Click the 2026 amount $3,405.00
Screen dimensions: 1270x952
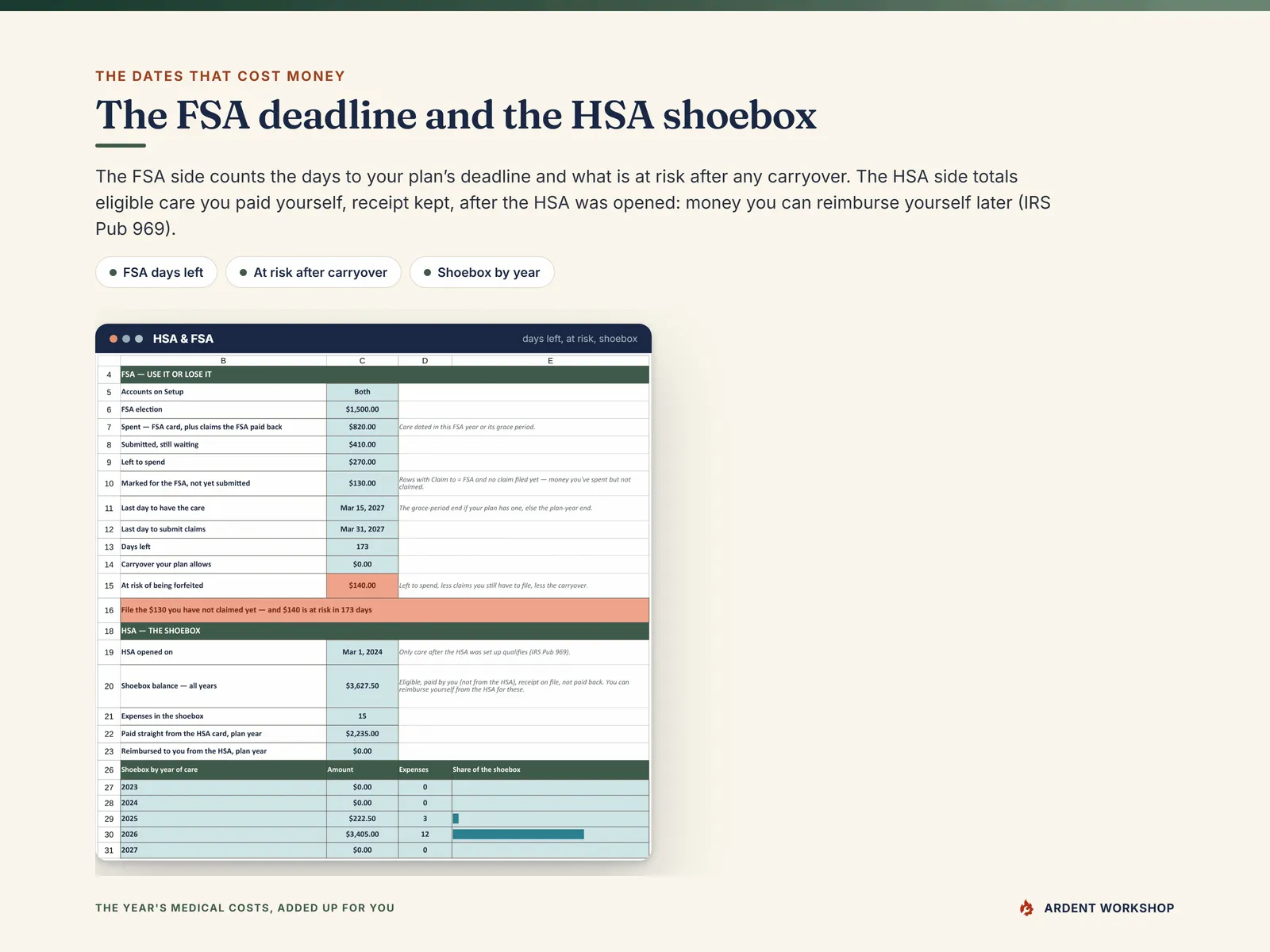(x=362, y=835)
